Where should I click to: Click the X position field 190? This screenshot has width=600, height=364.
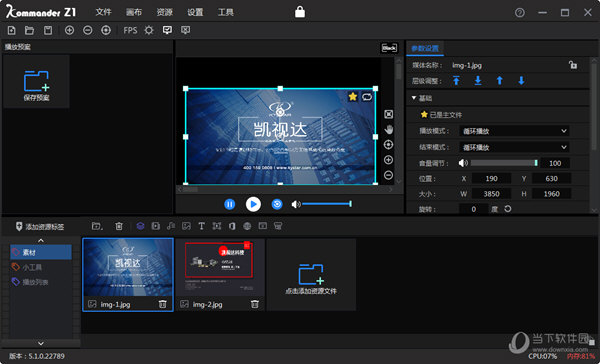click(491, 178)
